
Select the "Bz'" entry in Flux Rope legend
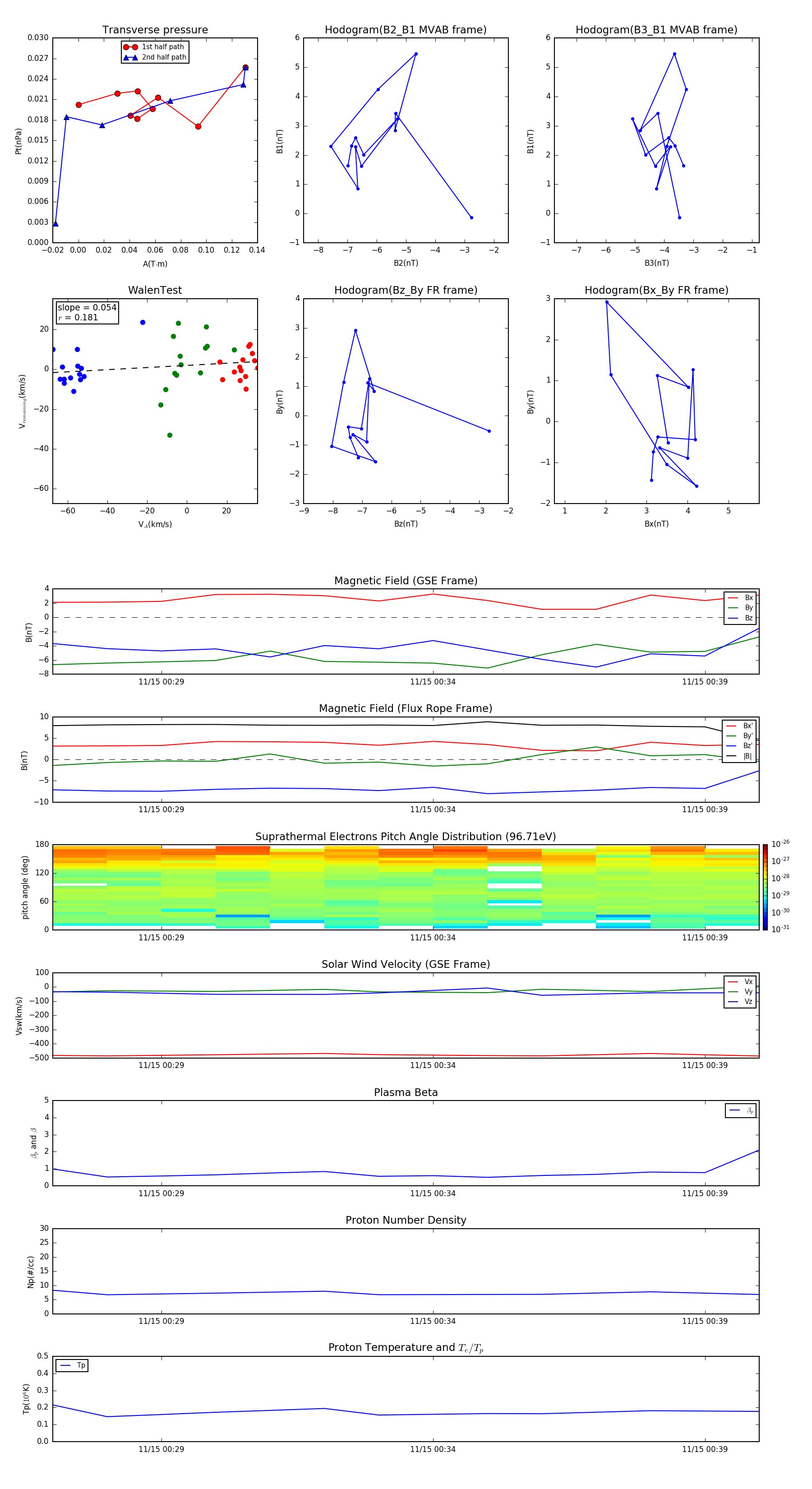(739, 746)
